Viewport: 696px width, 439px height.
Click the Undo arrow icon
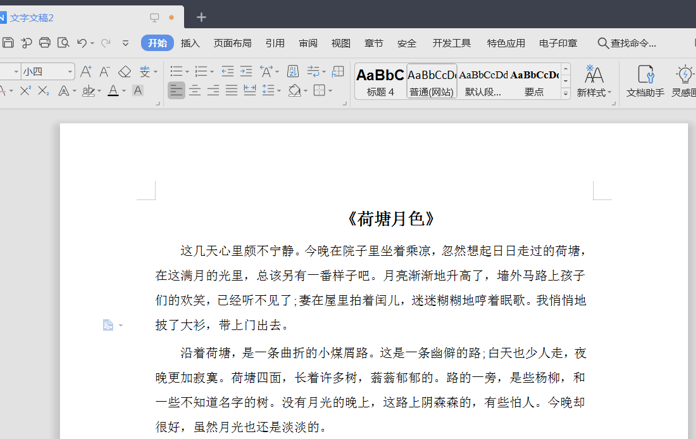tap(82, 43)
